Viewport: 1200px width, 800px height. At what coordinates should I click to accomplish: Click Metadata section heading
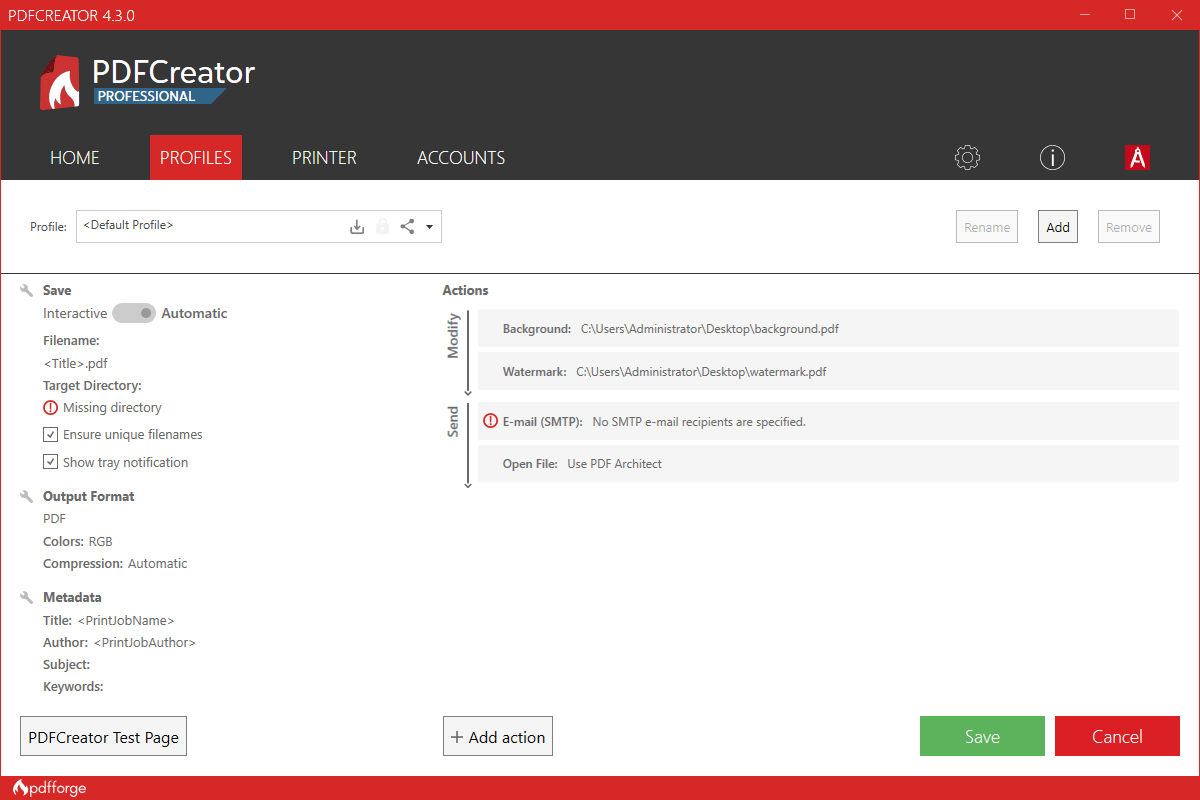(x=72, y=597)
